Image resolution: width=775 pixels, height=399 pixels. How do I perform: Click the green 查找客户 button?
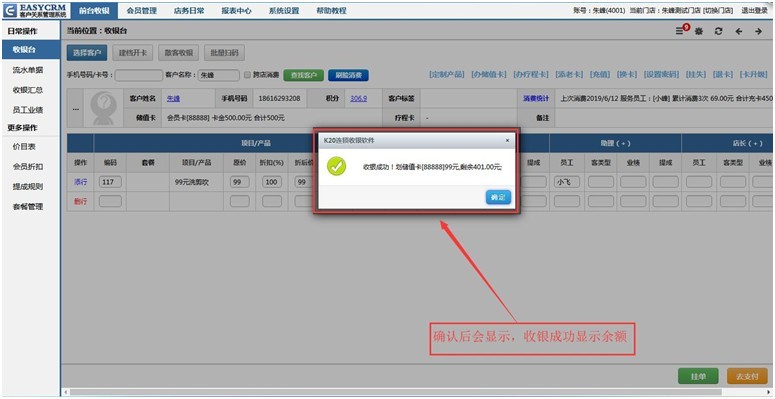pyautogui.click(x=303, y=75)
